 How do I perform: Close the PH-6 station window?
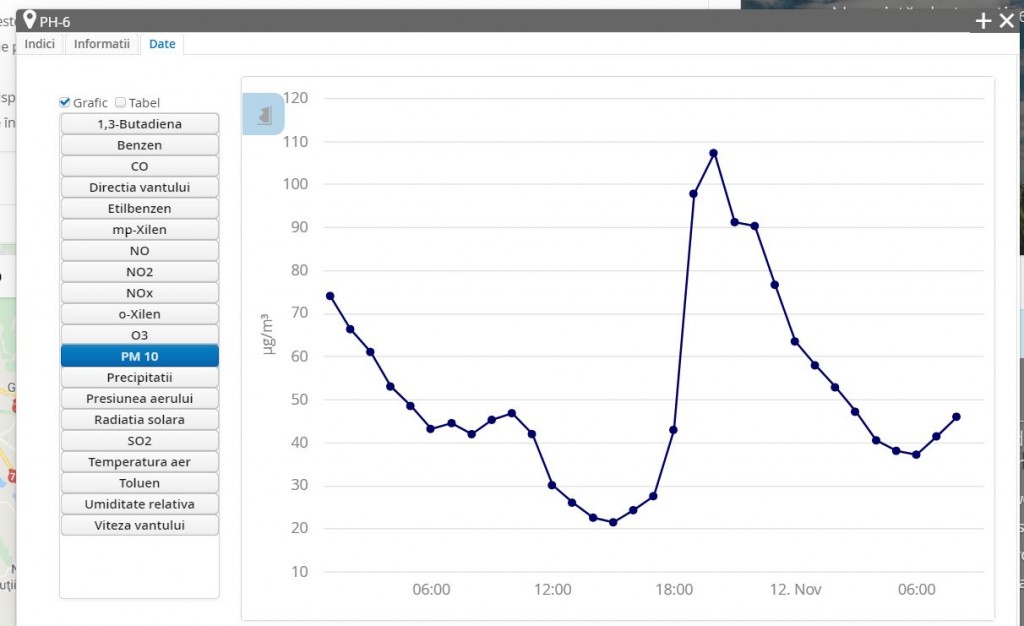pos(1006,21)
